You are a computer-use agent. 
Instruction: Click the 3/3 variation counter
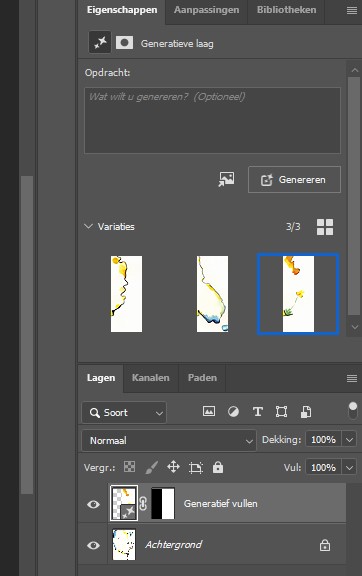pos(293,227)
